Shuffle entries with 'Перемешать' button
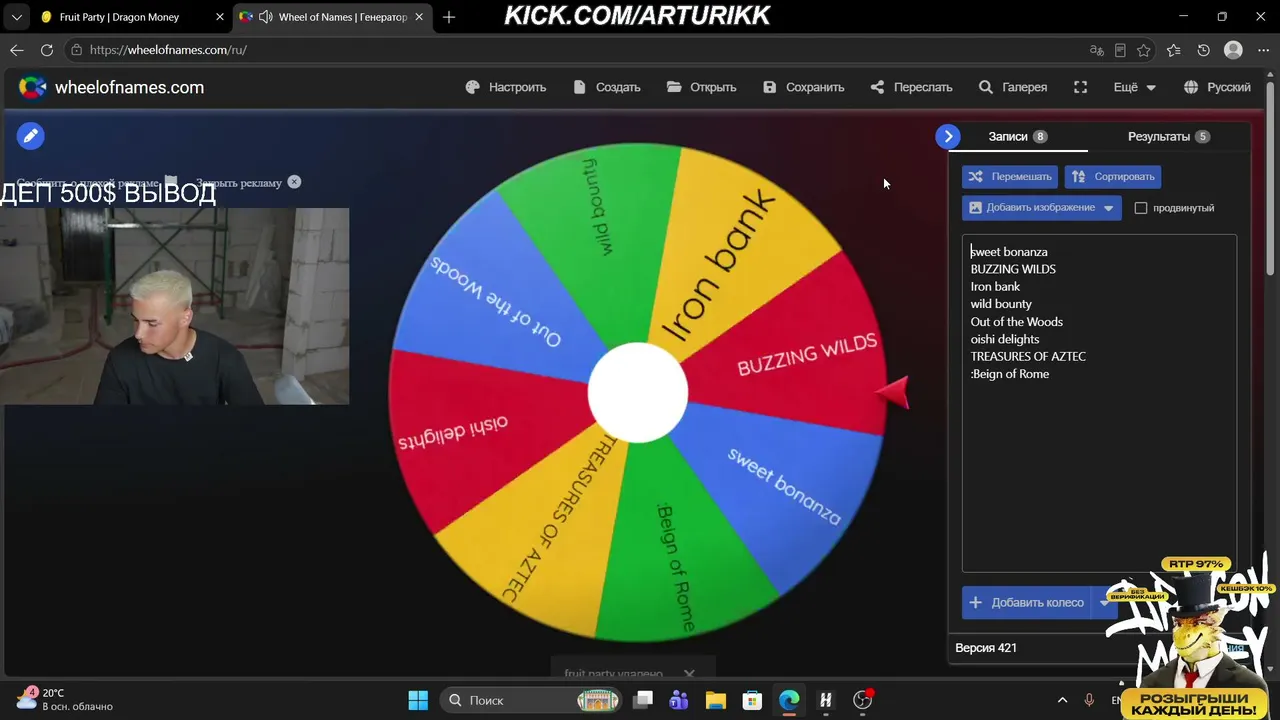 [1010, 177]
